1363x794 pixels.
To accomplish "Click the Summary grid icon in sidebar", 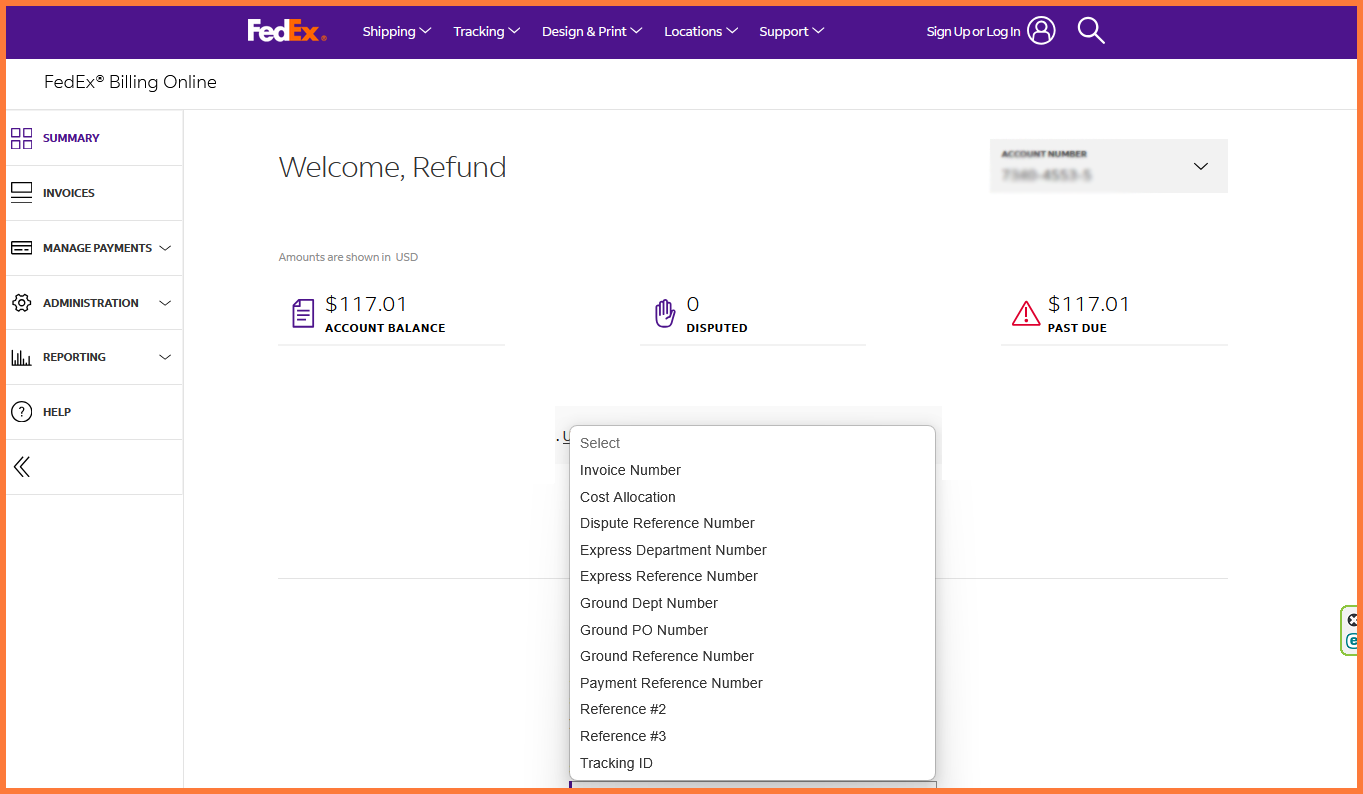I will point(22,138).
